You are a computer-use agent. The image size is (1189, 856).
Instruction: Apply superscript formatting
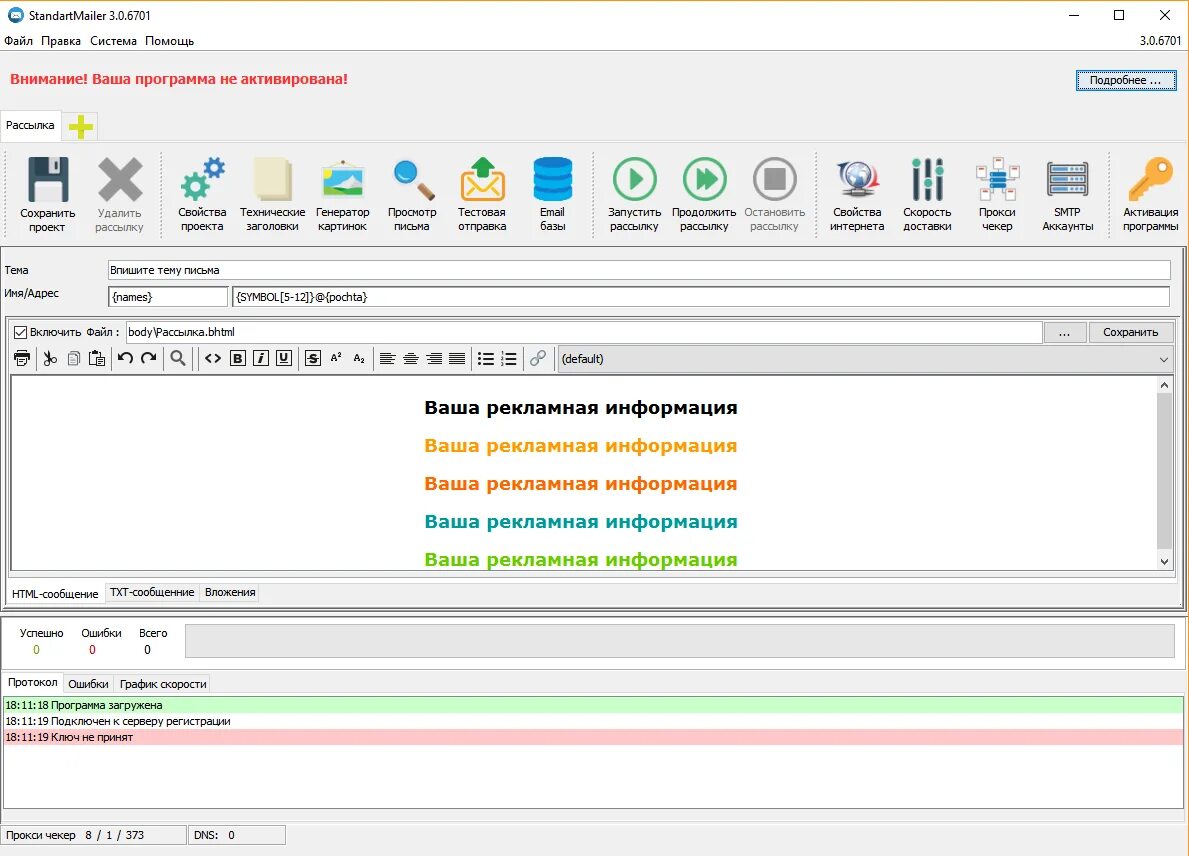pyautogui.click(x=336, y=358)
